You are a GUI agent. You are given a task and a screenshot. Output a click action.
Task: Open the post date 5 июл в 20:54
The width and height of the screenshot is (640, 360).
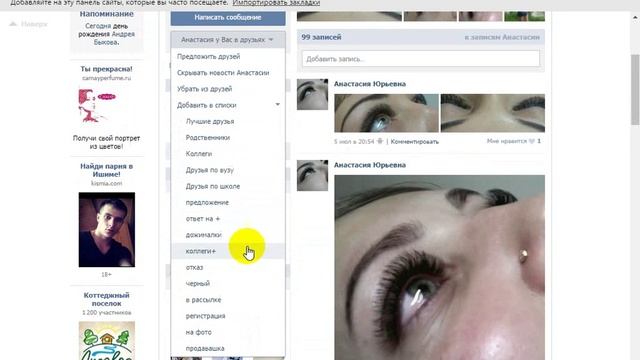pyautogui.click(x=354, y=142)
